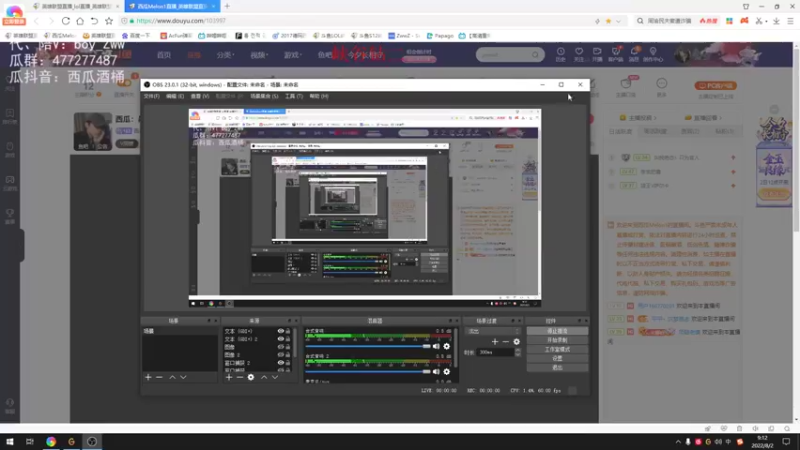Viewport: 800px width, 450px height.
Task: Click the browser undo-close arrow icon
Action: pos(94,21)
